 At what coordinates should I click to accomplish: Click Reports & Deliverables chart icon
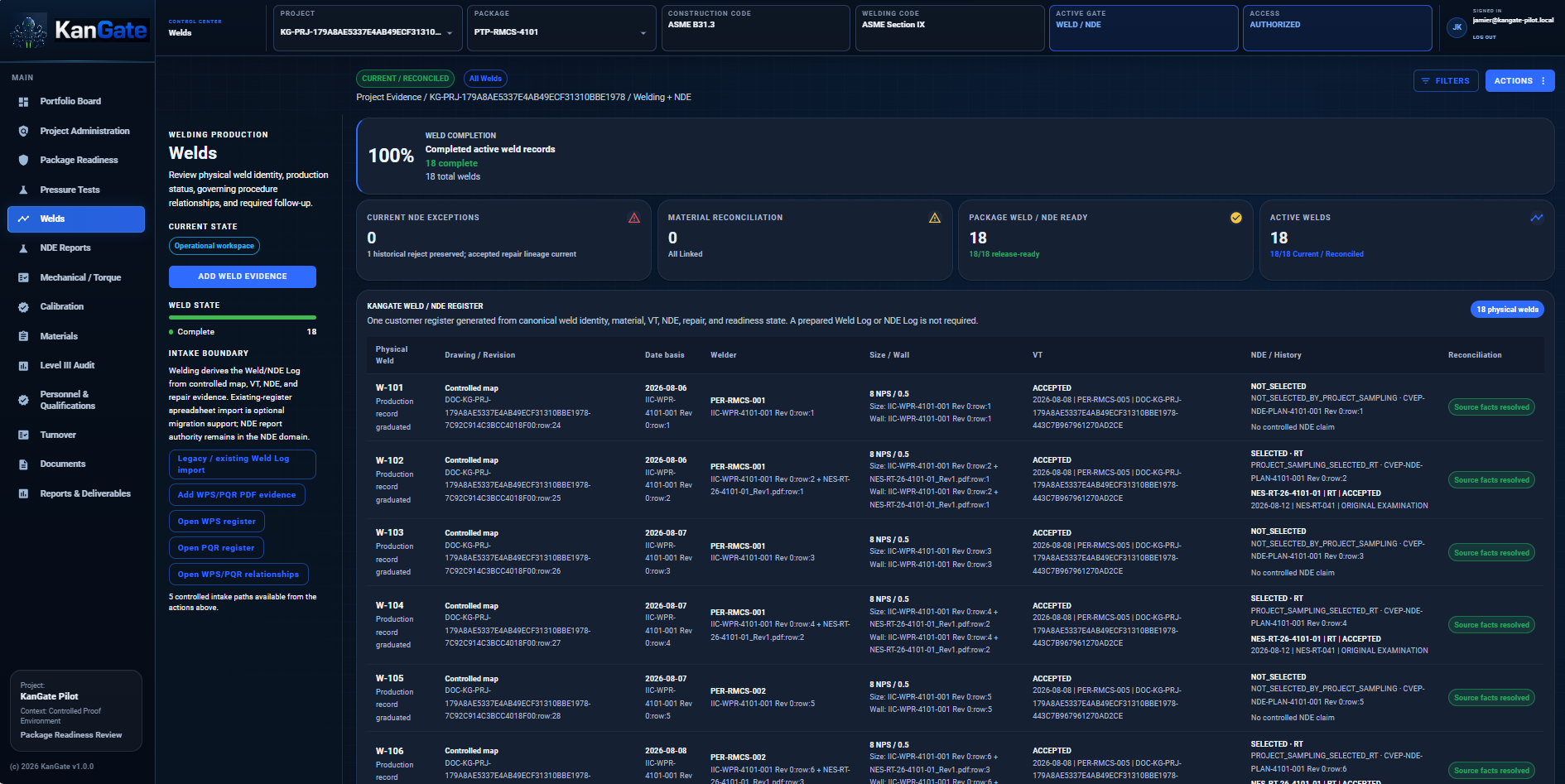click(x=23, y=493)
